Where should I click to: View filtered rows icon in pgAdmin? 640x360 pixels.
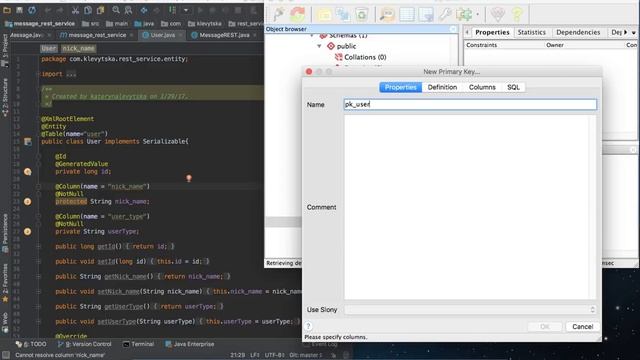[426, 15]
